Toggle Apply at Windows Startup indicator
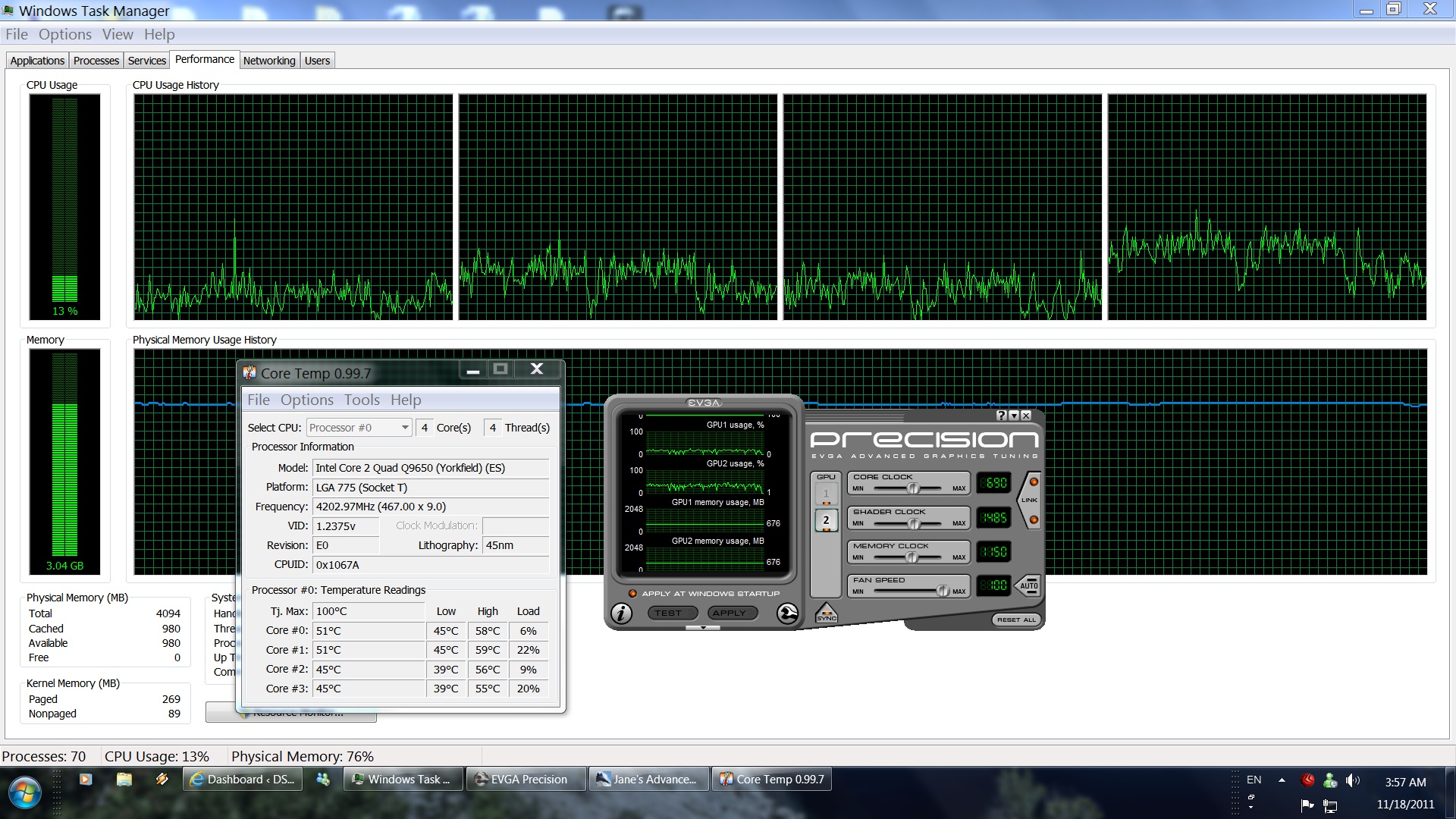The image size is (1456, 819). [632, 594]
